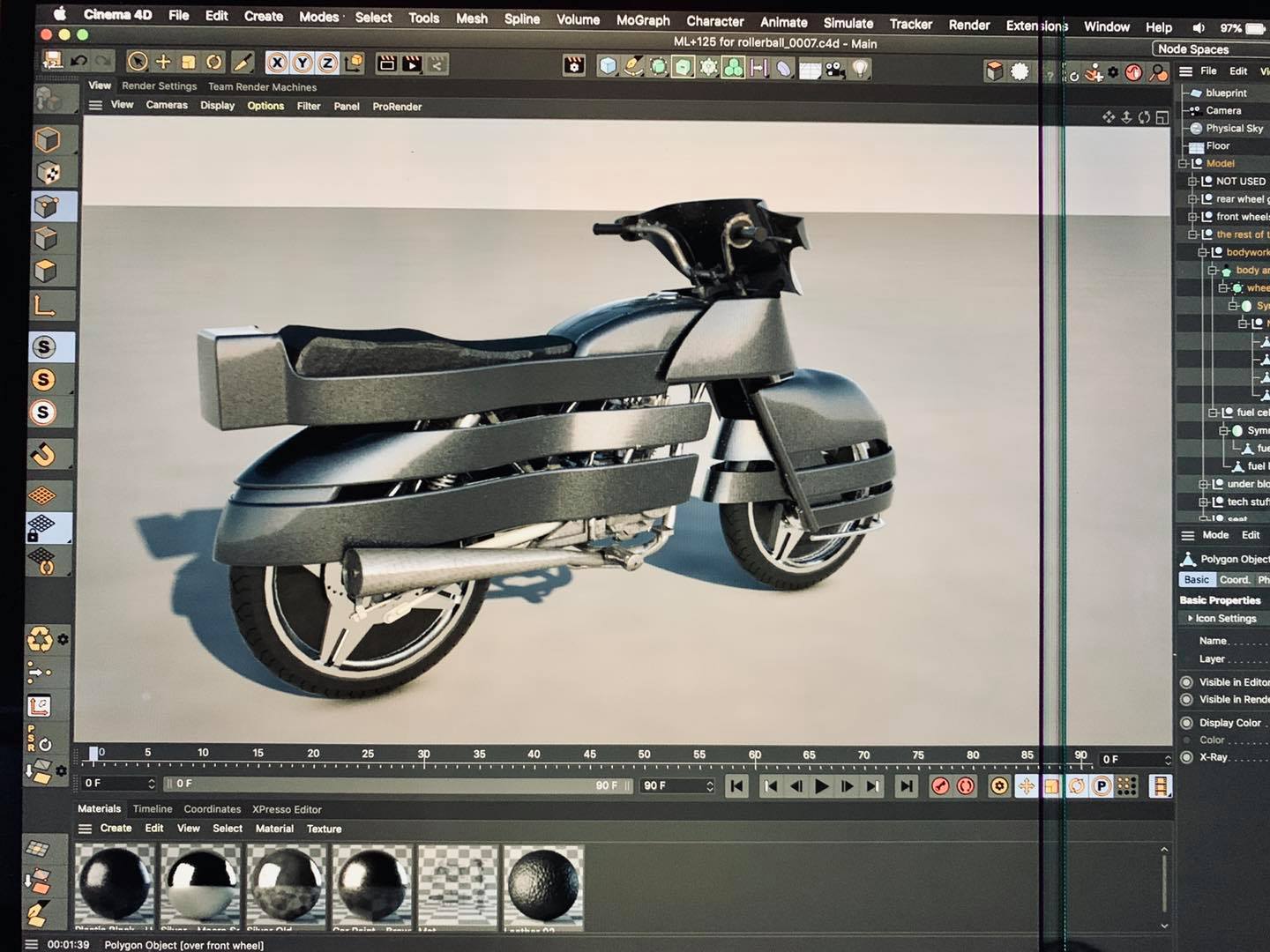Open viewport Cameras menu

pyautogui.click(x=167, y=105)
